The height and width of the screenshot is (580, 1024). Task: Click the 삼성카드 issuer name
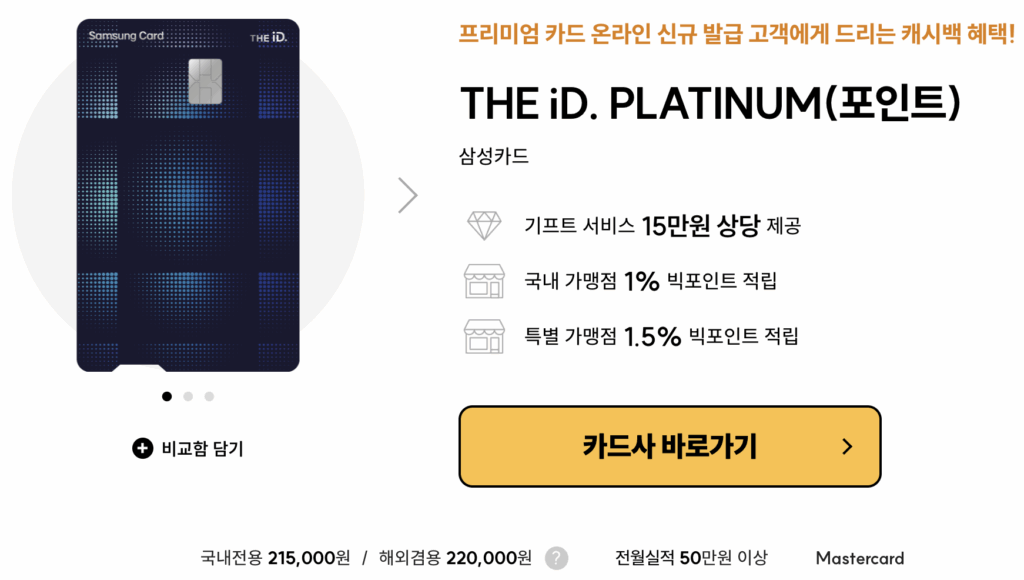click(494, 156)
